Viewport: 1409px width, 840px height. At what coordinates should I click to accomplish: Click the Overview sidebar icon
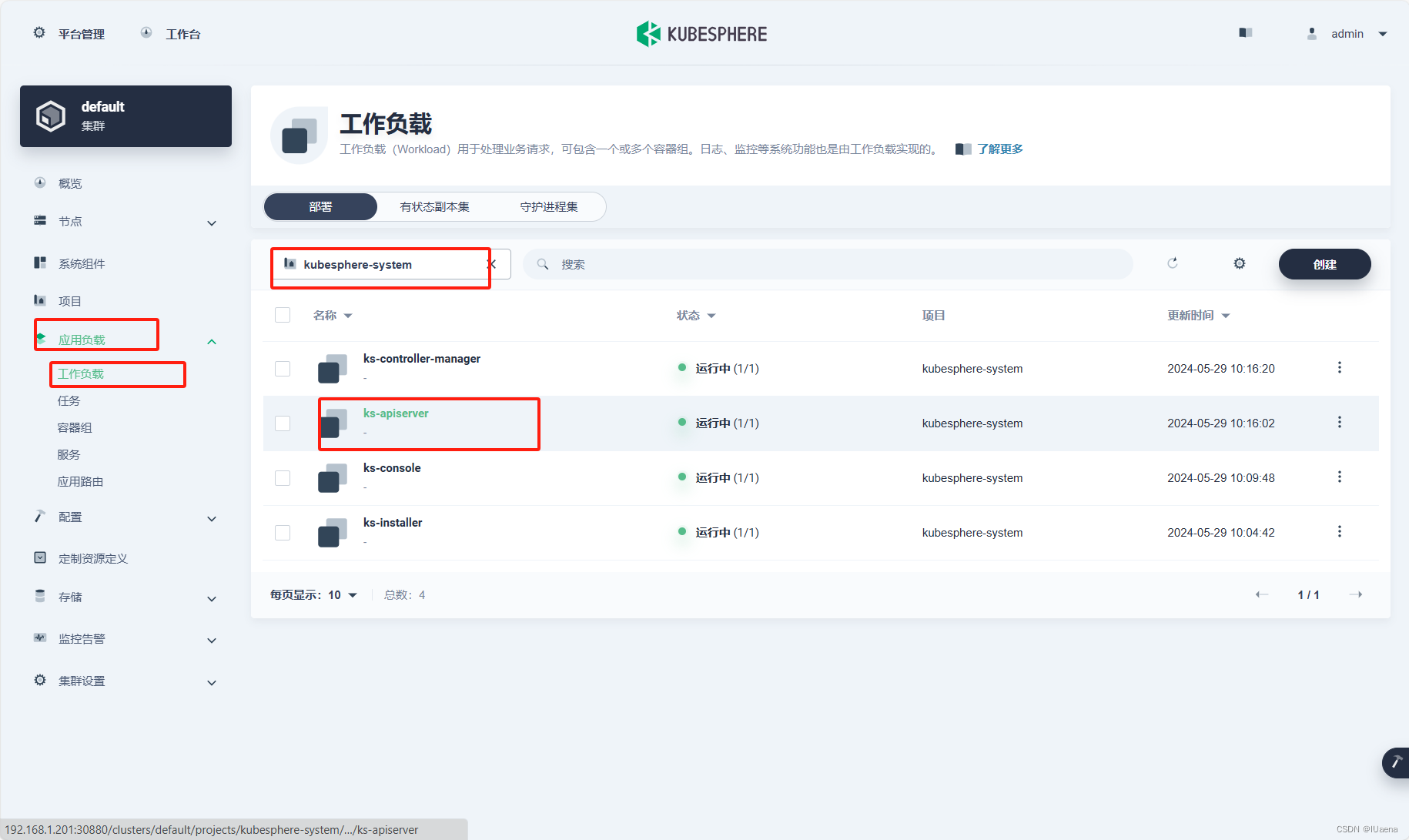[40, 183]
